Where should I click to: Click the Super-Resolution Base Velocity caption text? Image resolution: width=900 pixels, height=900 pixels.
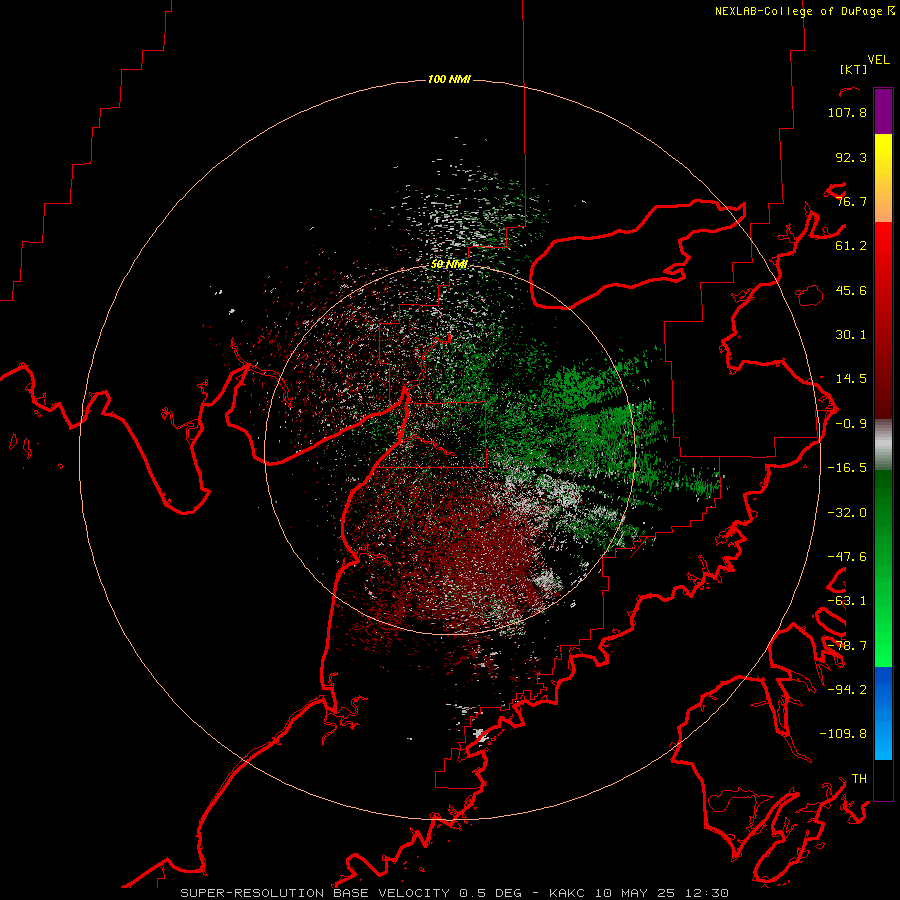[x=454, y=893]
